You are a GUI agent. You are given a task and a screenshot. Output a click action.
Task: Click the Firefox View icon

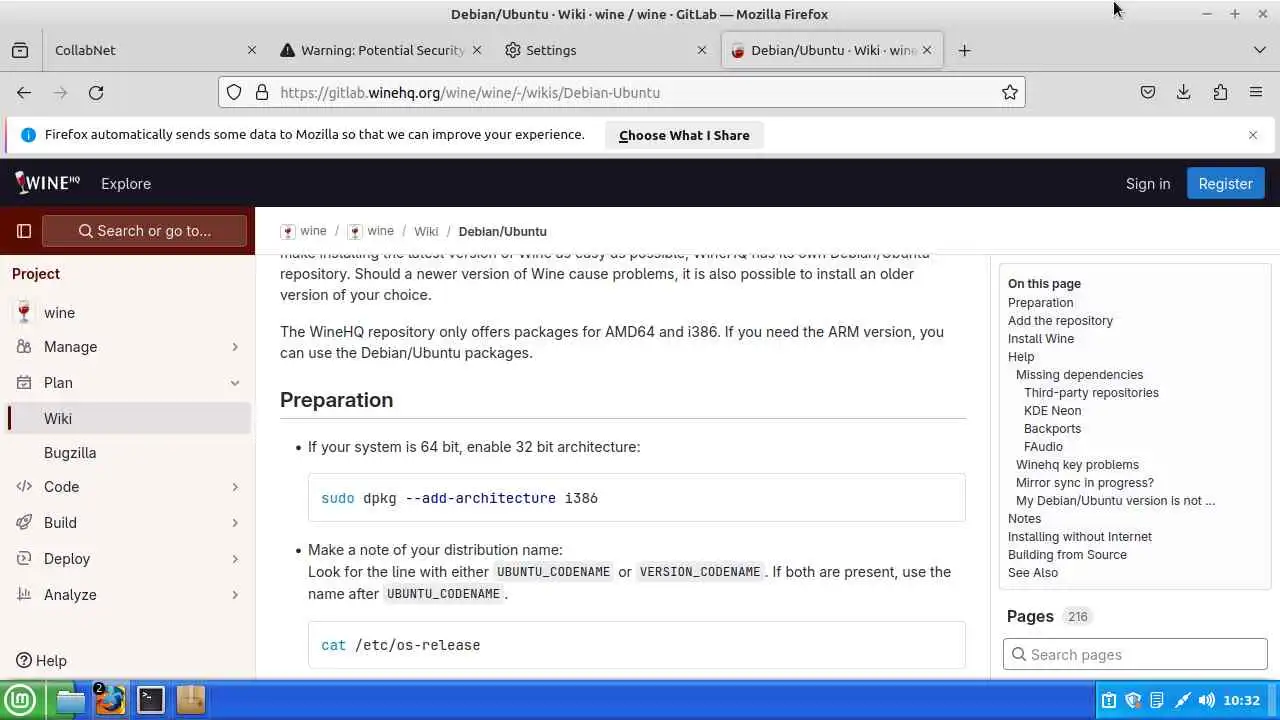tap(20, 50)
